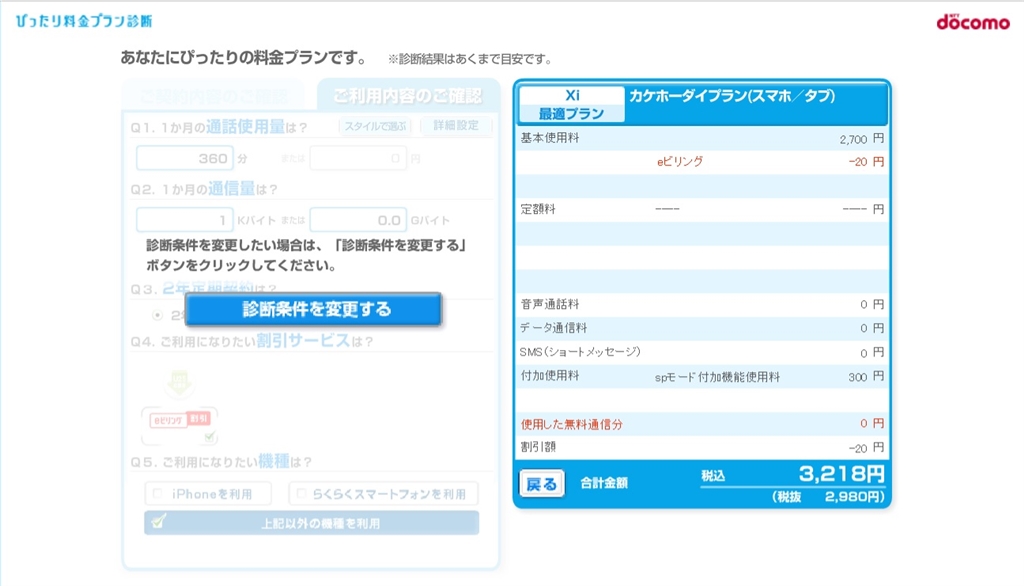Focus the Gバイト data volume field

(x=358, y=220)
